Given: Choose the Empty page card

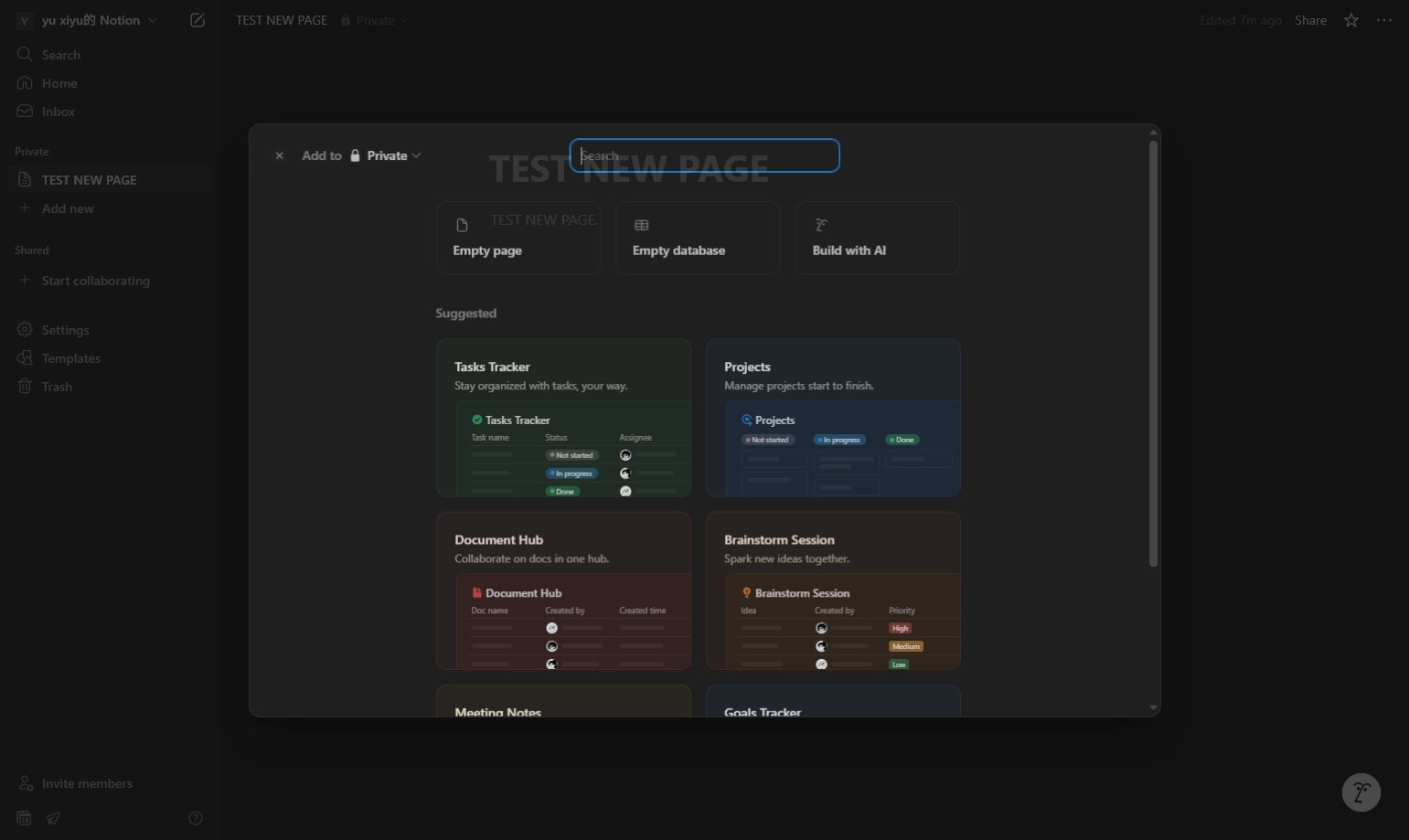Looking at the screenshot, I should pyautogui.click(x=518, y=238).
